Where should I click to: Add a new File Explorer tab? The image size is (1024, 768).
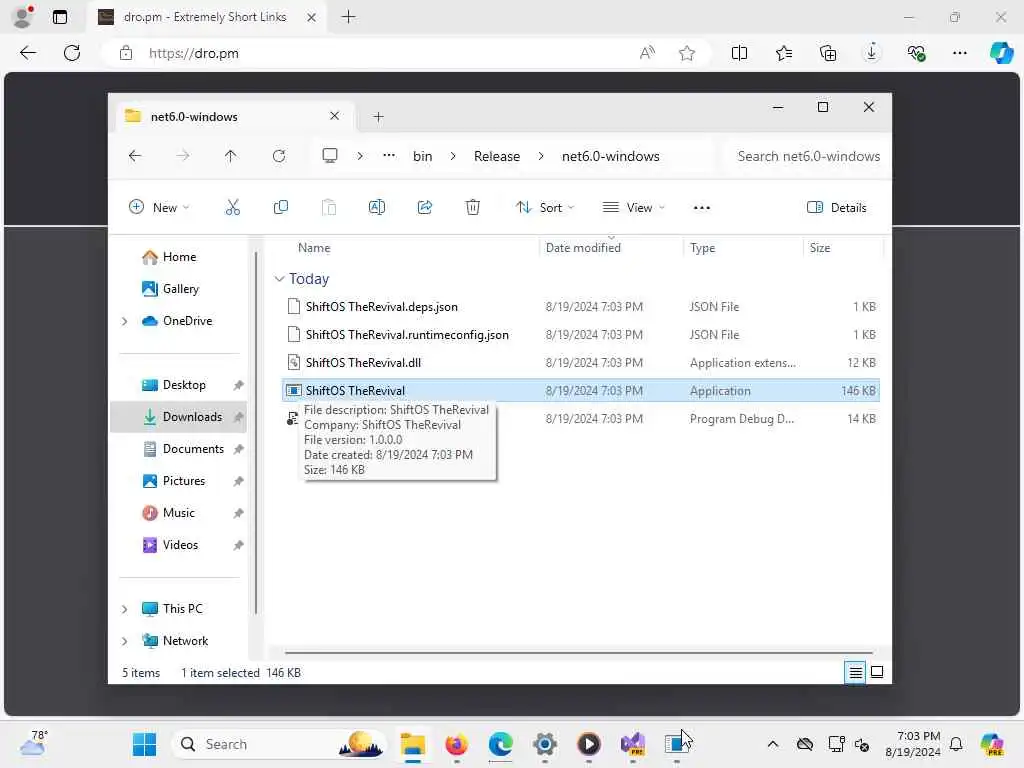coord(378,117)
